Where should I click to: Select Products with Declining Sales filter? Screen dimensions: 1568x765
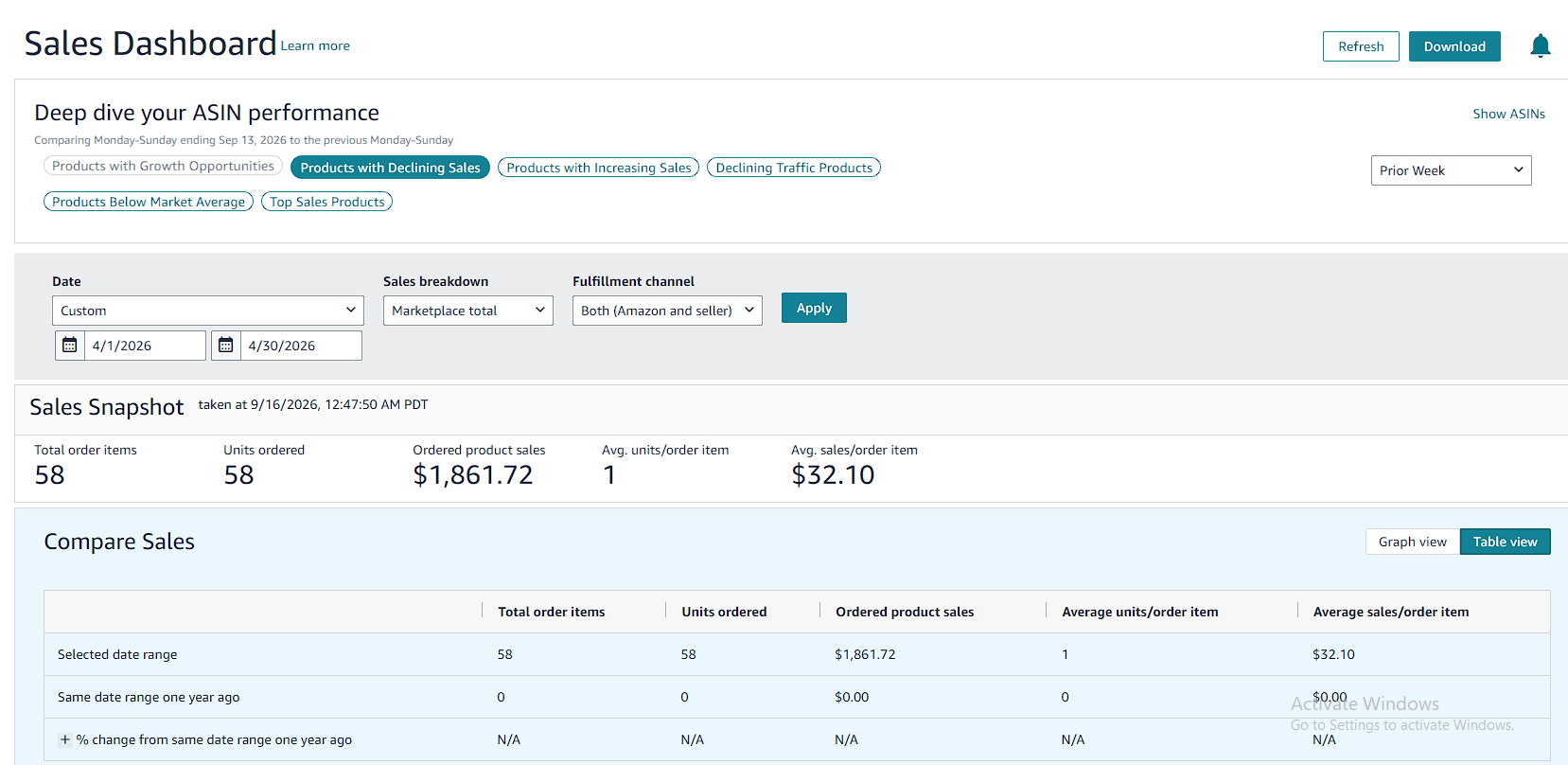(x=390, y=168)
